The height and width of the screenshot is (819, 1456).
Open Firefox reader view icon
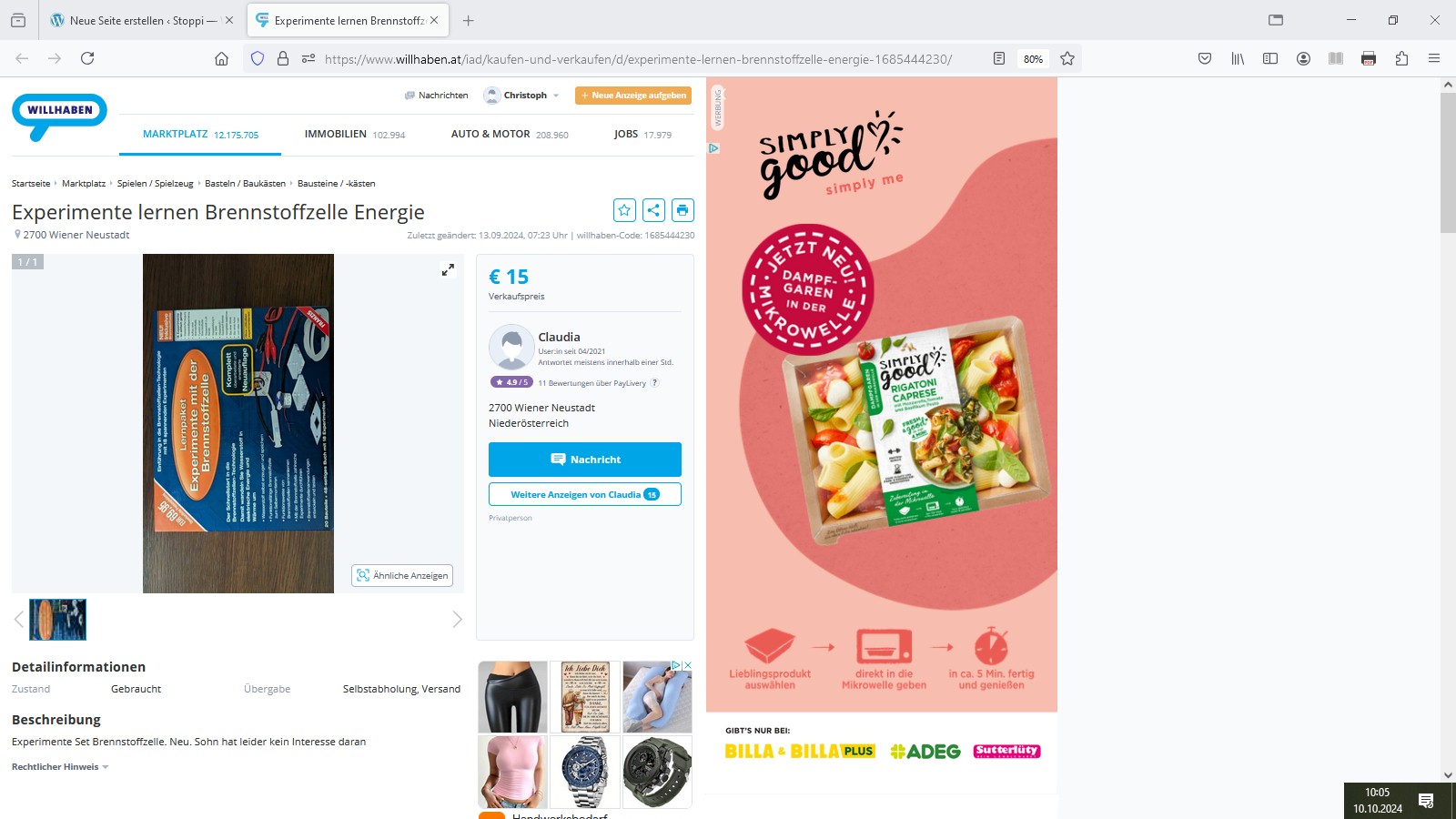pyautogui.click(x=999, y=58)
